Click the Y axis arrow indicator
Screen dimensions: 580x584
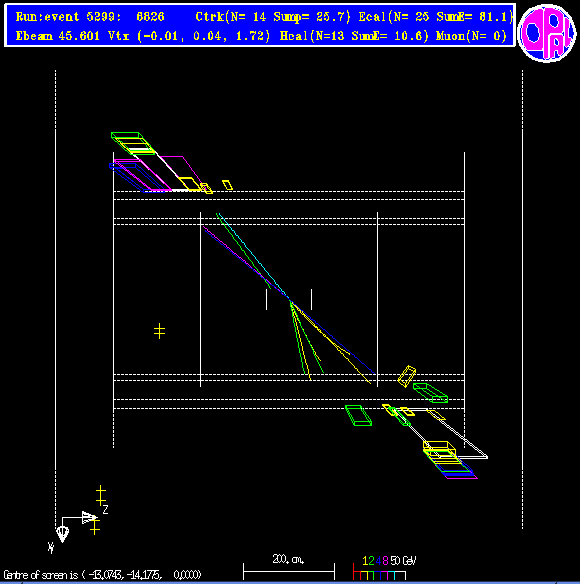62,534
